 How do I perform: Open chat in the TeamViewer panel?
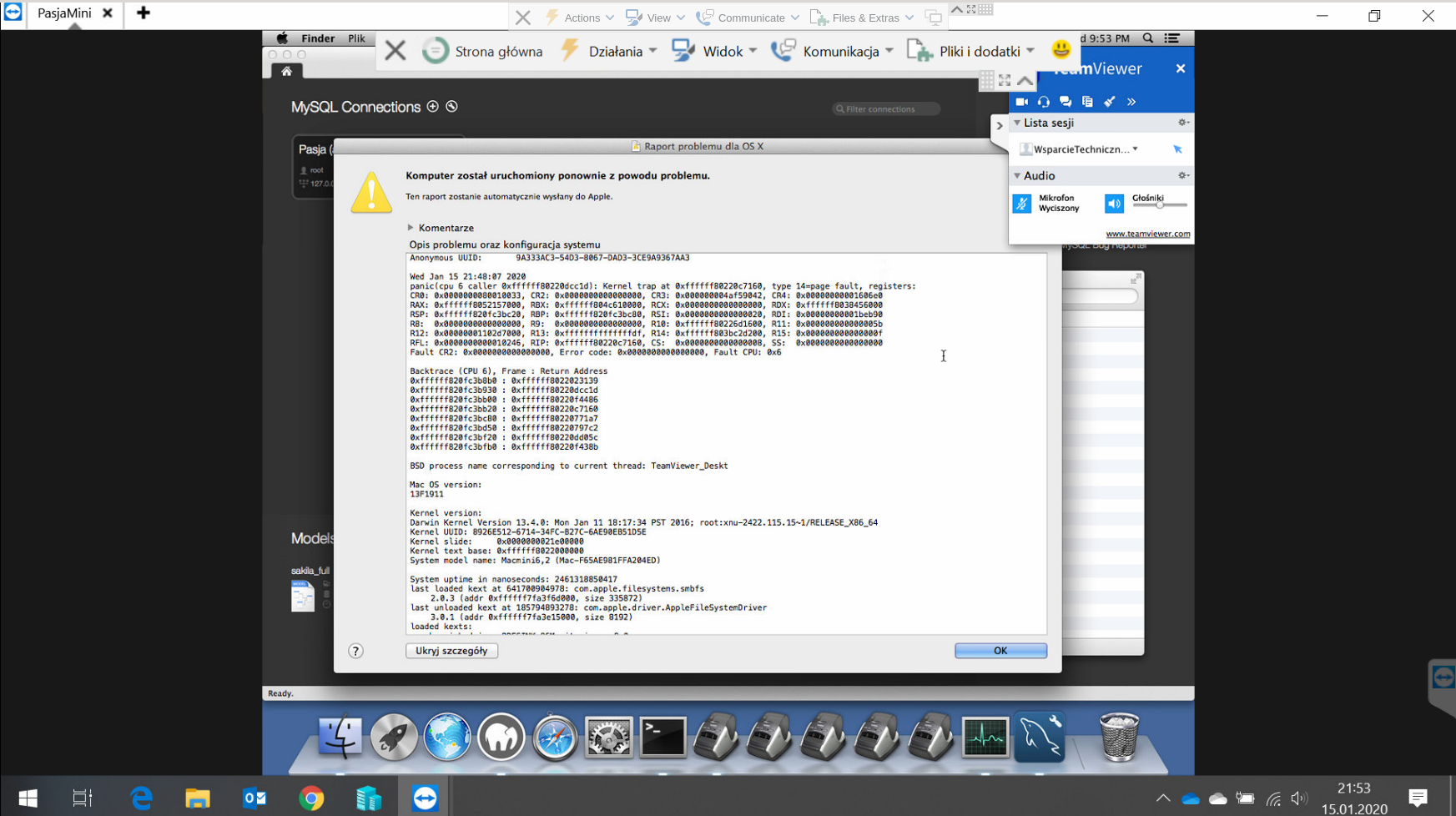click(x=1066, y=102)
